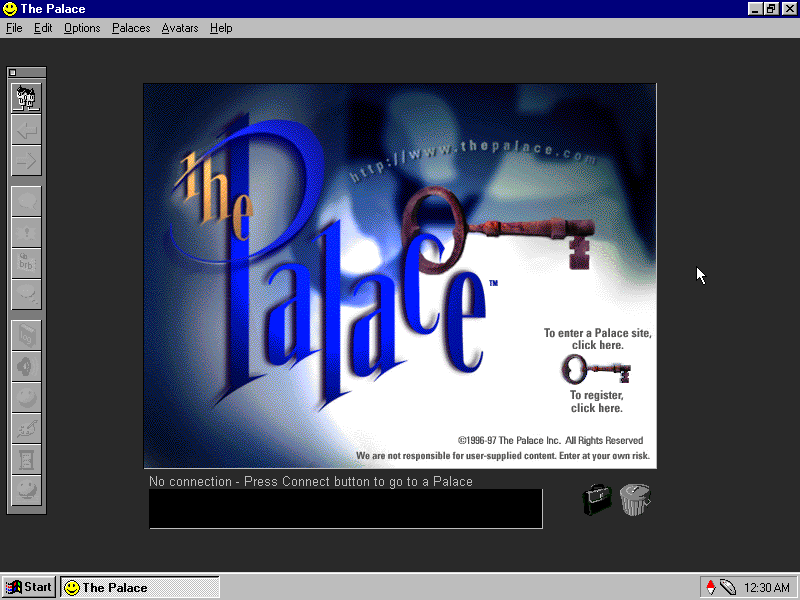Click the black chat input box
The height and width of the screenshot is (600, 800).
[345, 508]
